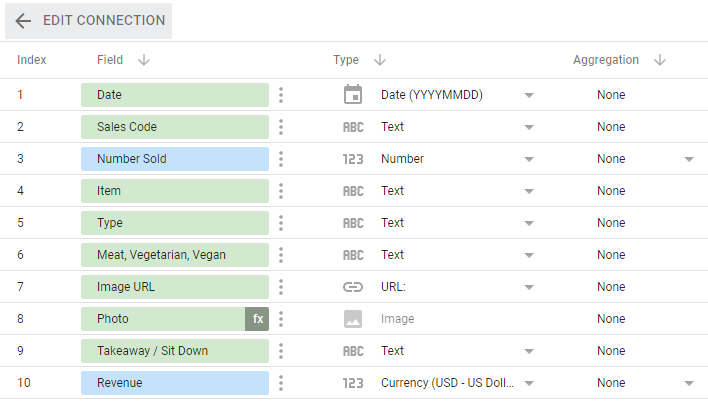
Task: Expand the Revenue currency type dropdown
Action: 529,383
